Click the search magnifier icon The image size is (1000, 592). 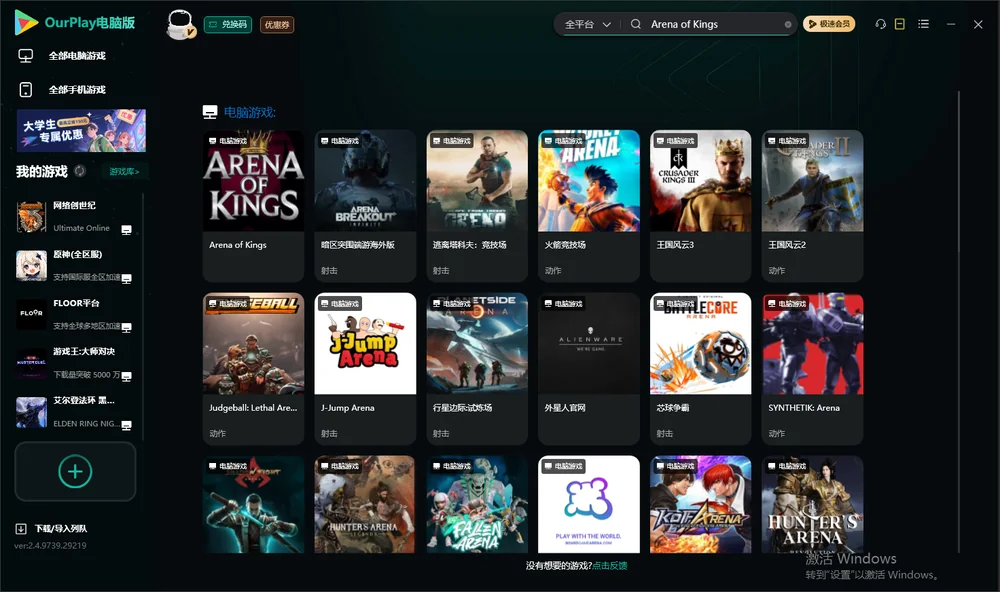pyautogui.click(x=636, y=24)
